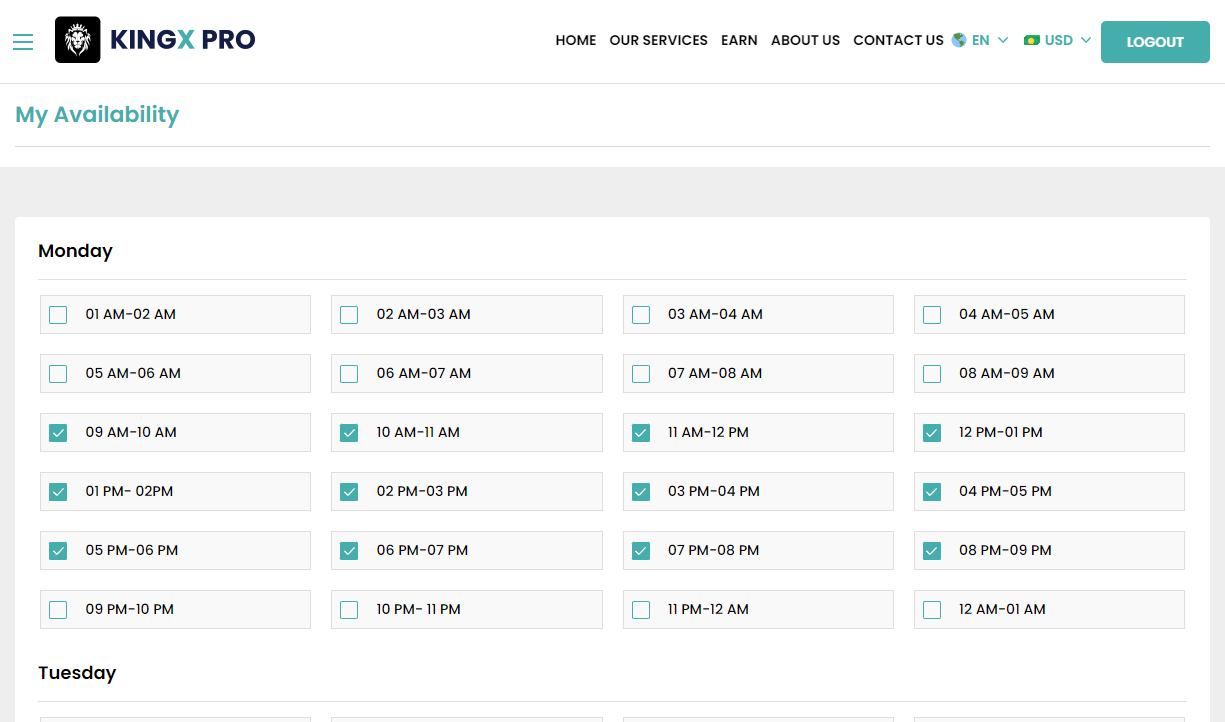Screen dimensions: 1225x722
Task: Expand the EN language dropdown
Action: click(991, 40)
